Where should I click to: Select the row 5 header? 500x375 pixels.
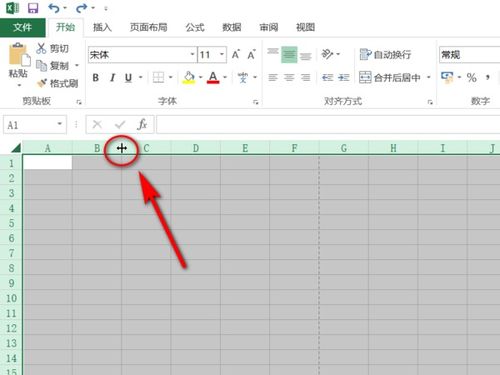pos(11,223)
